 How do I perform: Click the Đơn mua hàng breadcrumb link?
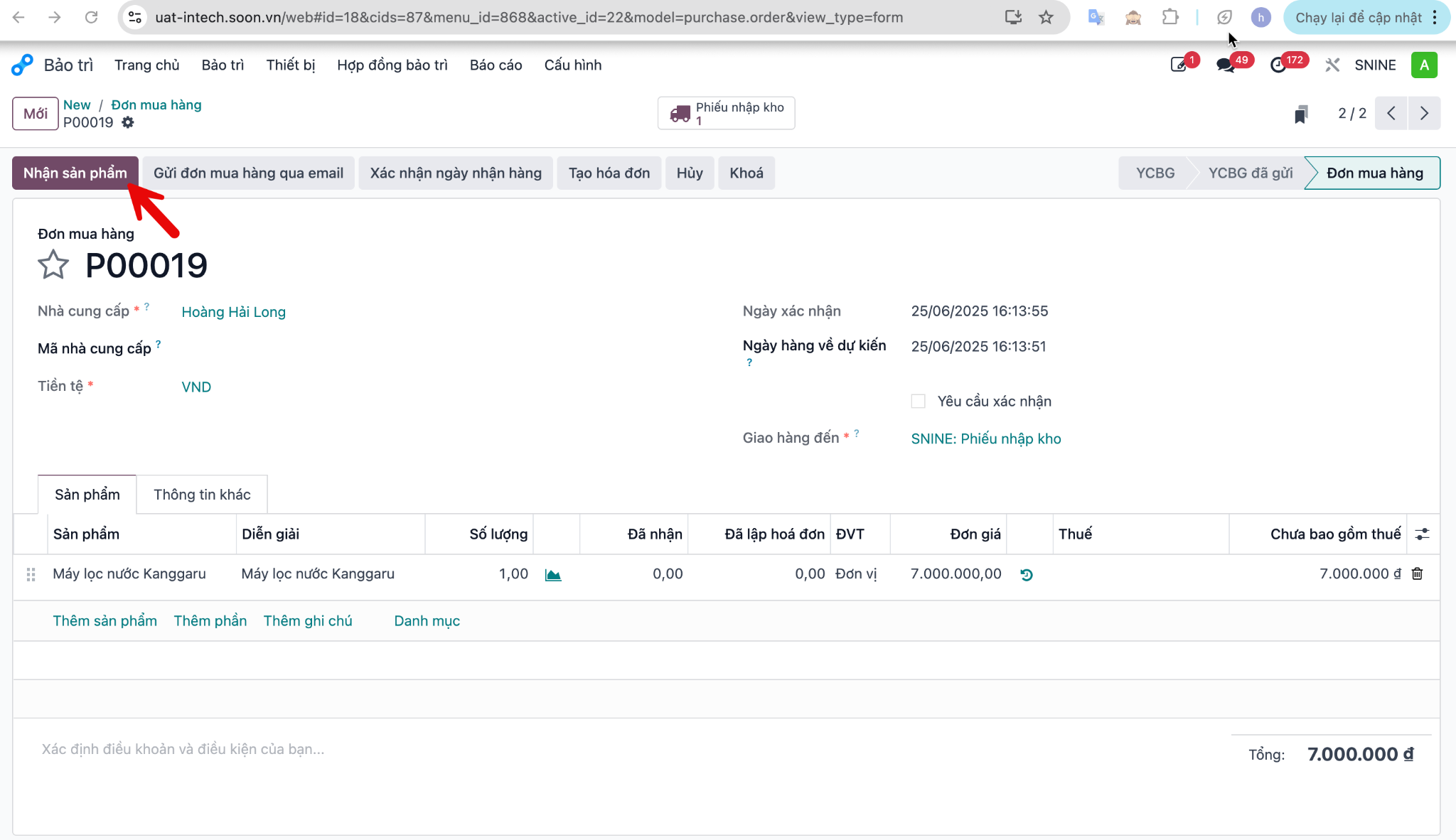point(156,104)
